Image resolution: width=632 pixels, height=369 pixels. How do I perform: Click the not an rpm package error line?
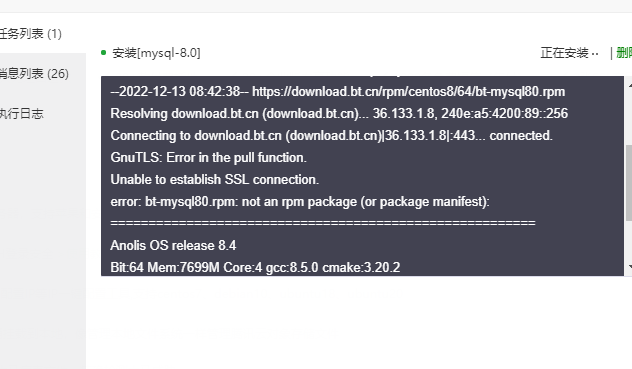300,201
